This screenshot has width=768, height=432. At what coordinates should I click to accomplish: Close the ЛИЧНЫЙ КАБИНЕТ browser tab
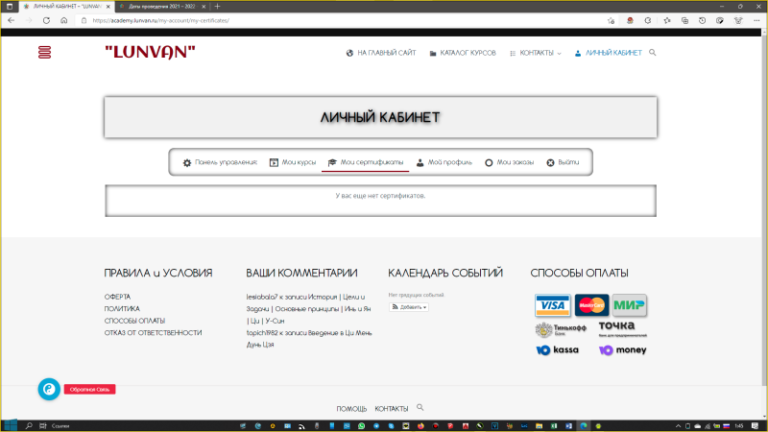108,6
